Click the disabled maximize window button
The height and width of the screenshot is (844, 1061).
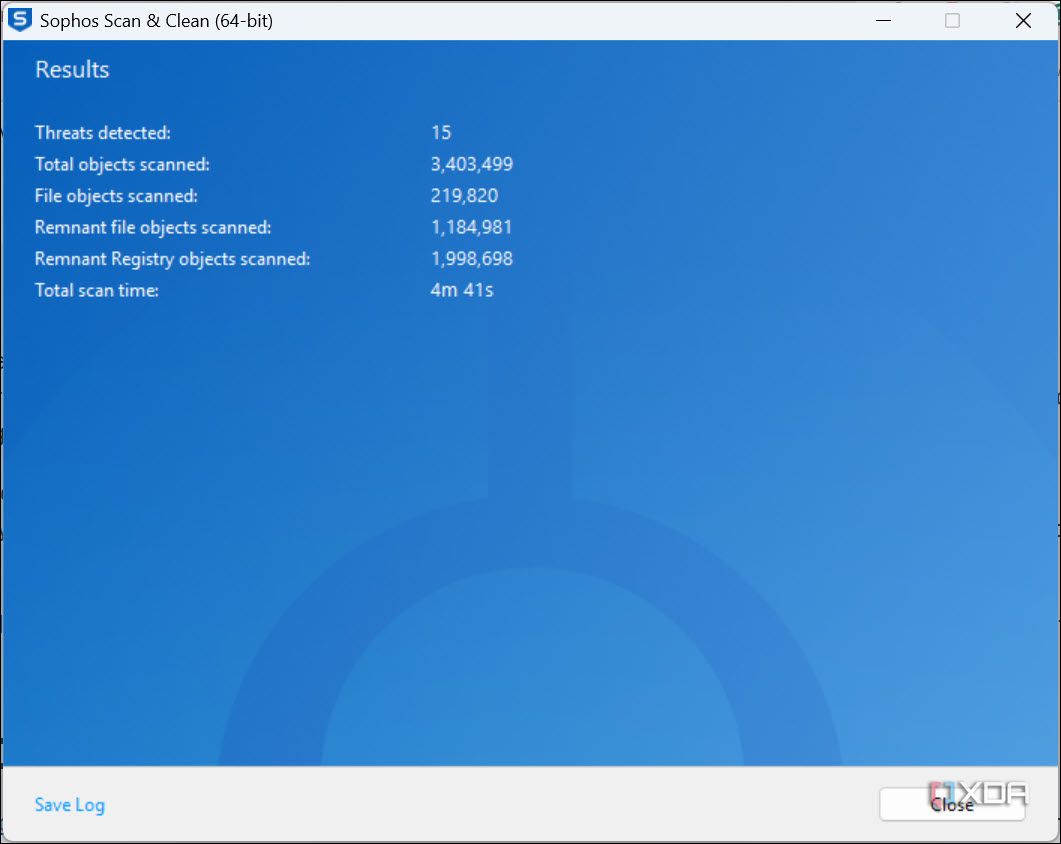tap(952, 20)
